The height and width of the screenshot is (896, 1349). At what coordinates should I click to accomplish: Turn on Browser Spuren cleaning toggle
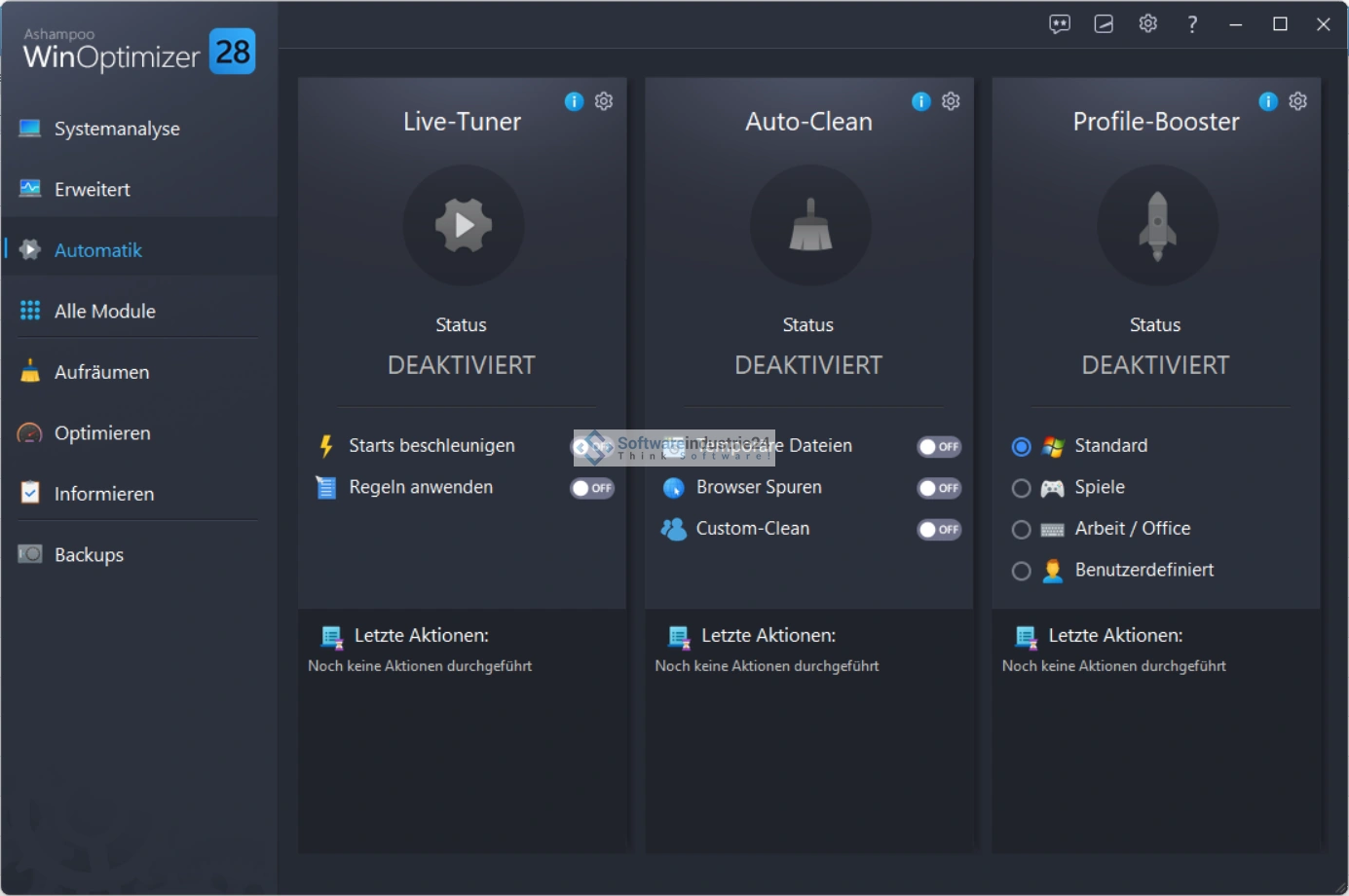(939, 488)
